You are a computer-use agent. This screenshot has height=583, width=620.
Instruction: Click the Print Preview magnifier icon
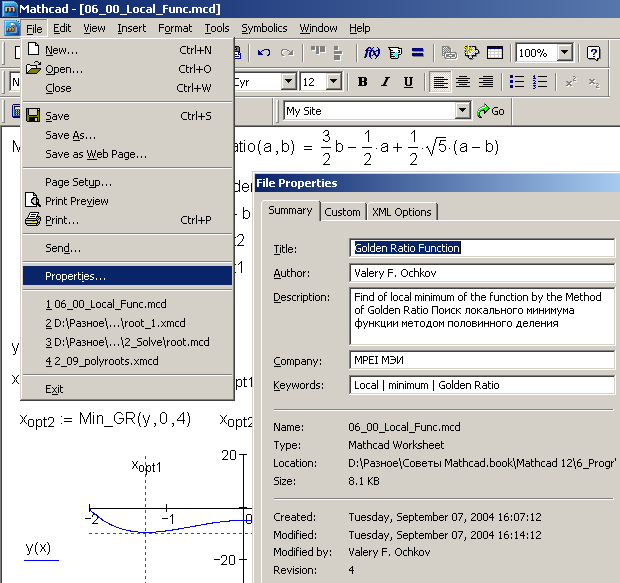[x=33, y=200]
